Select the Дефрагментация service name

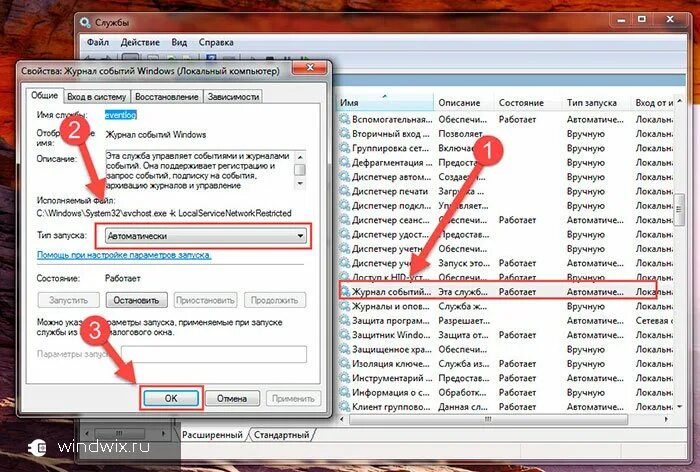click(x=392, y=162)
